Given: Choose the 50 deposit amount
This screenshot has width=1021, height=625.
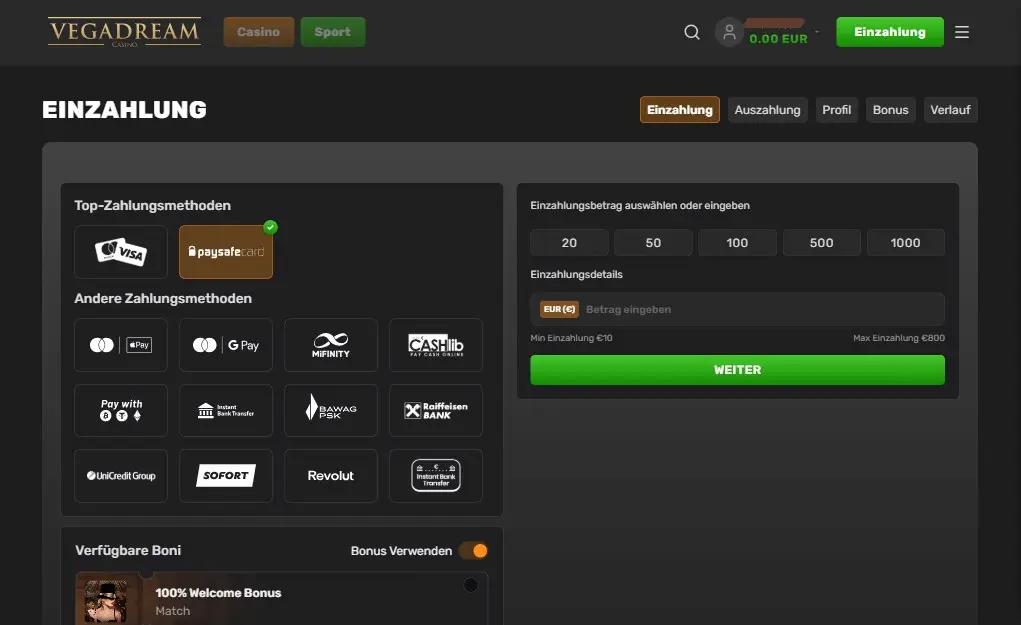Looking at the screenshot, I should click(653, 242).
